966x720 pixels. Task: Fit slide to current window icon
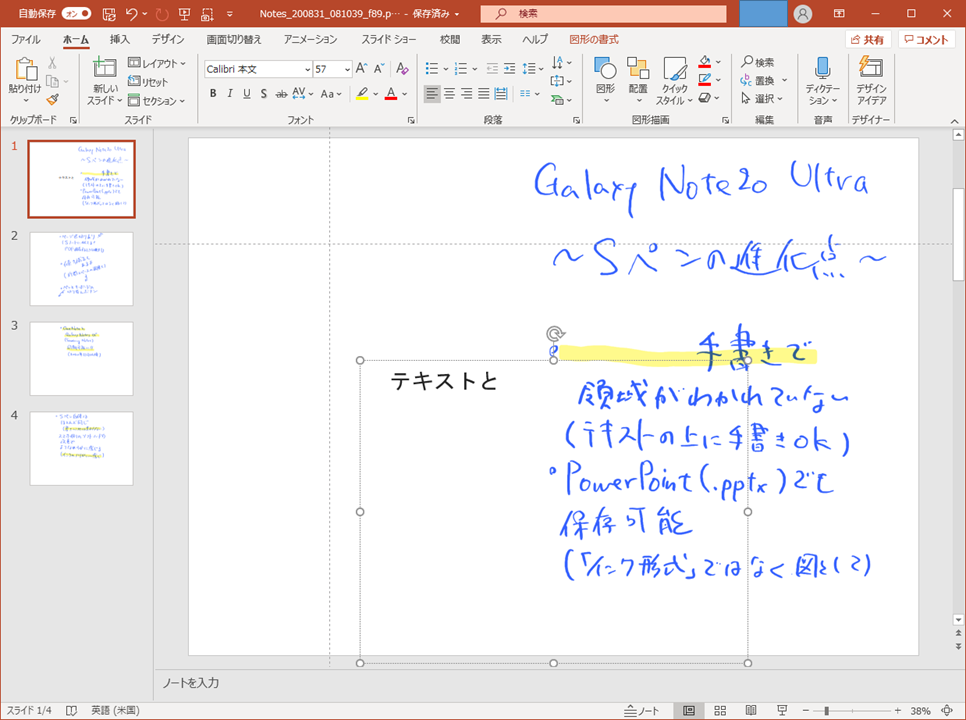coord(948,711)
